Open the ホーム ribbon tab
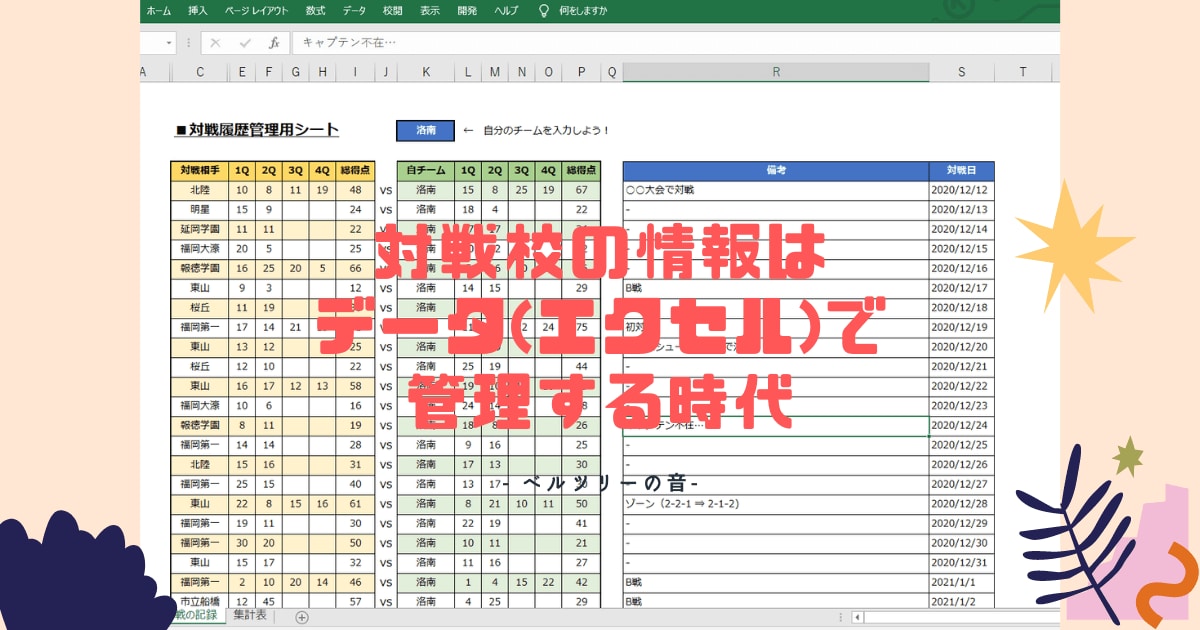 point(158,11)
